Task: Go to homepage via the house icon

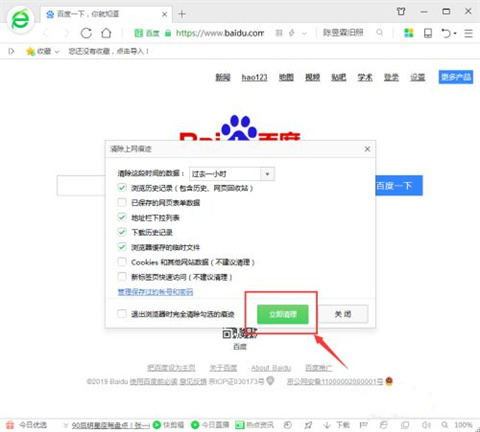Action: click(x=106, y=33)
